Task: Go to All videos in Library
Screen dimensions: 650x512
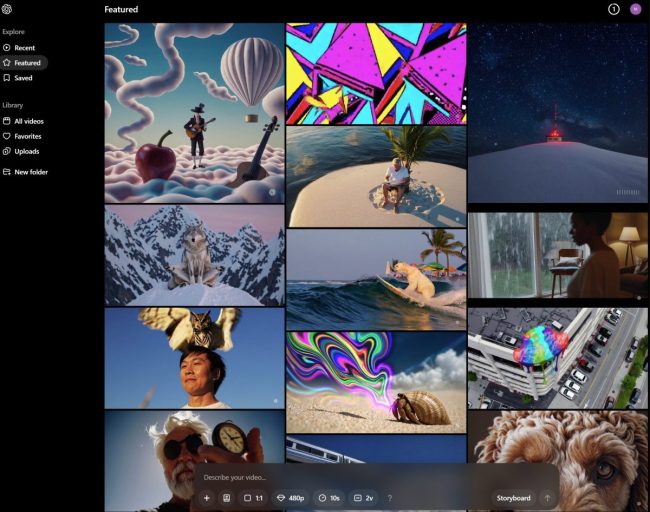Action: pyautogui.click(x=28, y=121)
